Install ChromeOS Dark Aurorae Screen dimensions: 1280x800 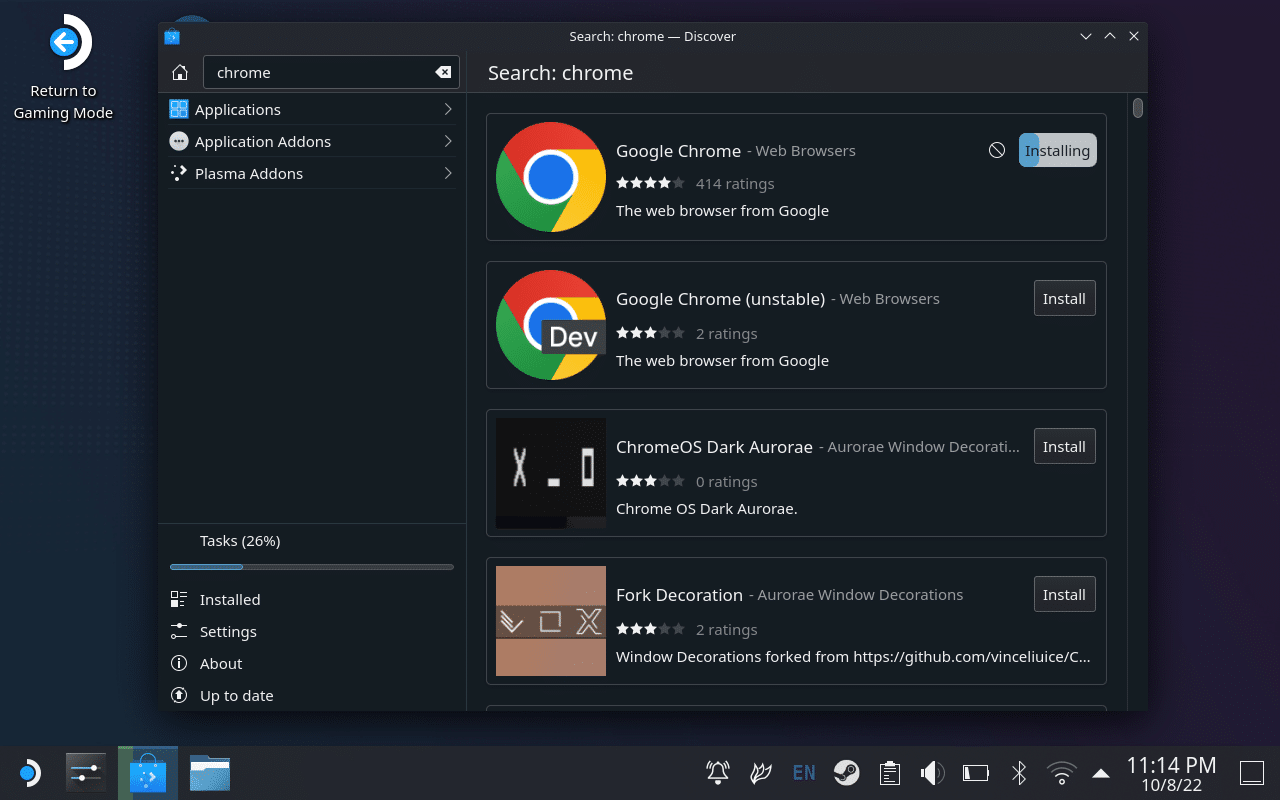1064,446
